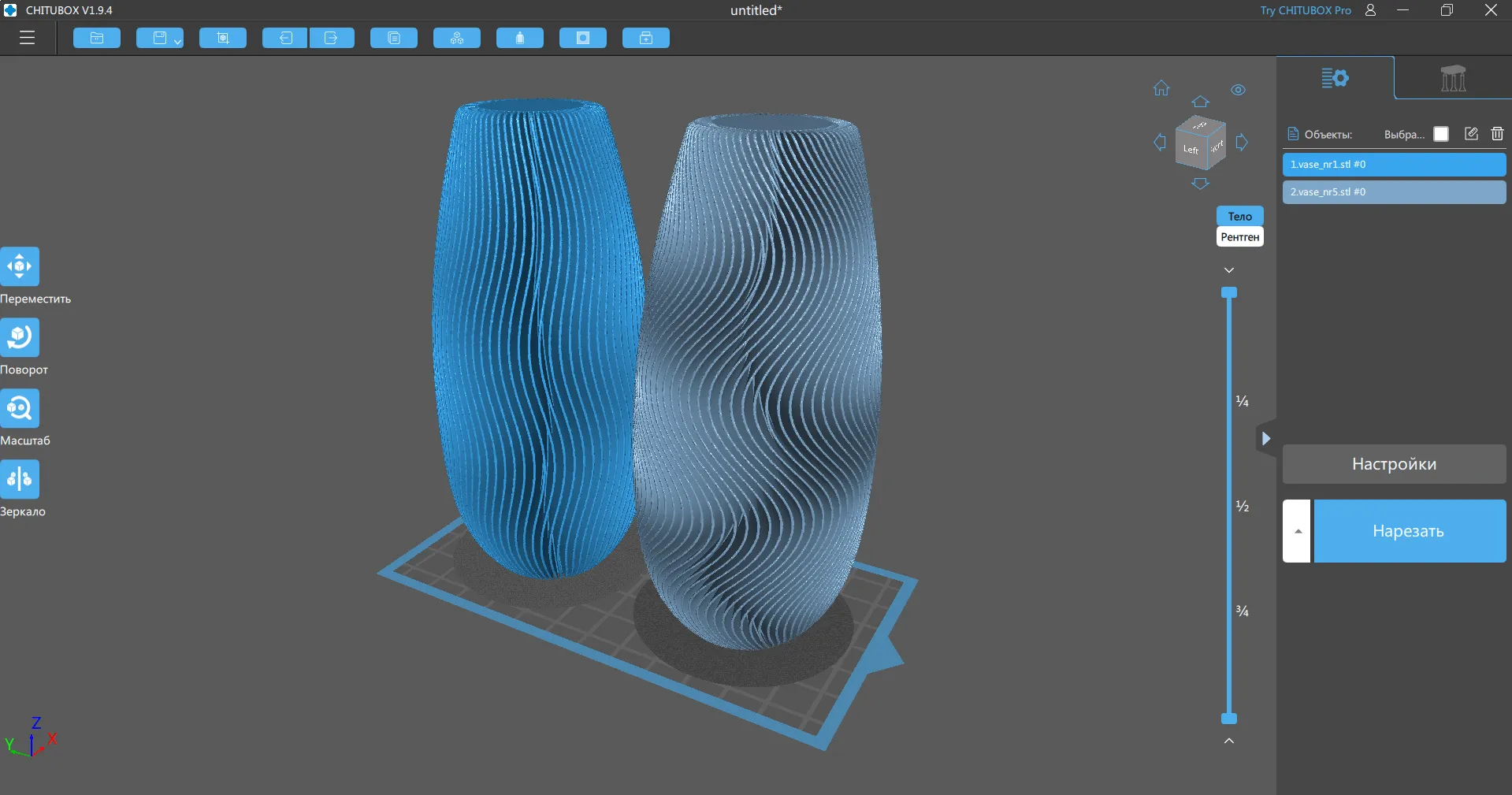This screenshot has height=795, width=1512.
Task: Click the Зеркало (Mirror) tool icon
Action: coord(20,479)
